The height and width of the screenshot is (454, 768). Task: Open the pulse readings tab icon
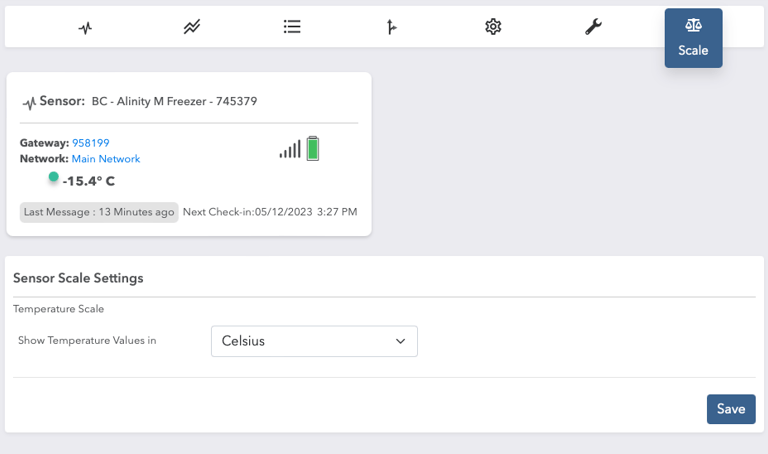[85, 27]
